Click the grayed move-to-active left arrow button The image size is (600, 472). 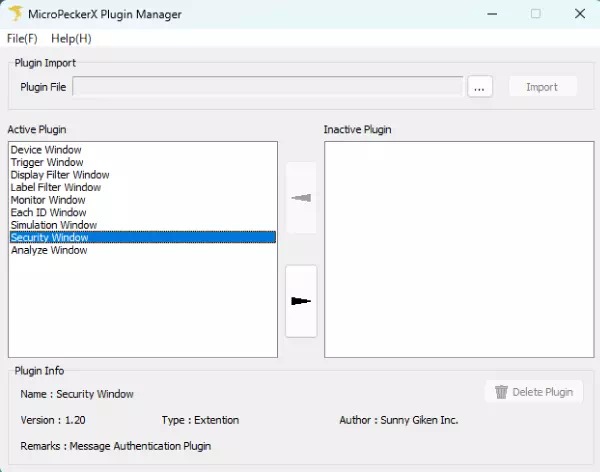(x=301, y=198)
